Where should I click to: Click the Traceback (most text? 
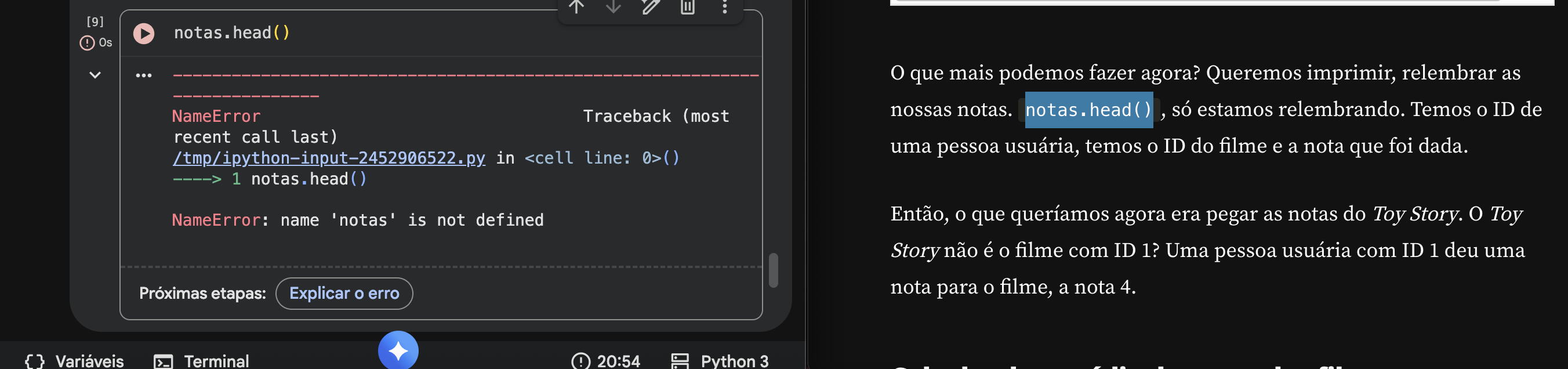click(x=656, y=116)
